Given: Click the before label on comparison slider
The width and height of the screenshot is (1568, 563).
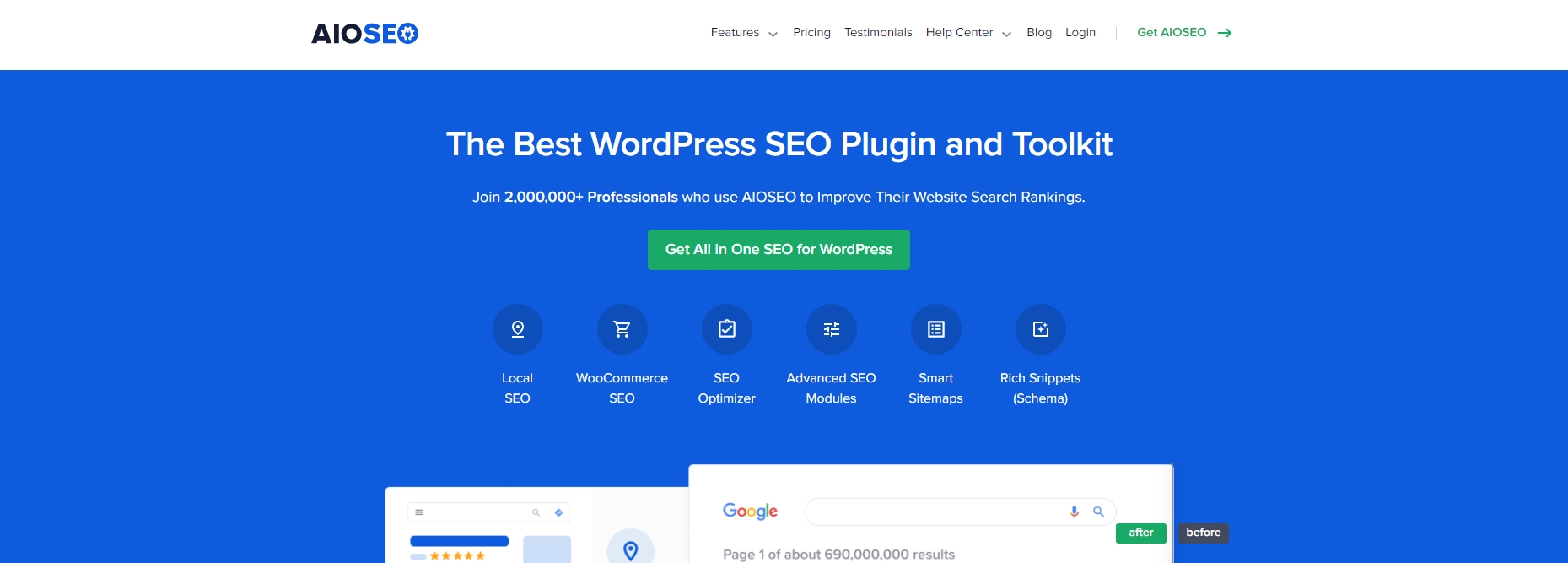Looking at the screenshot, I should (x=1204, y=533).
